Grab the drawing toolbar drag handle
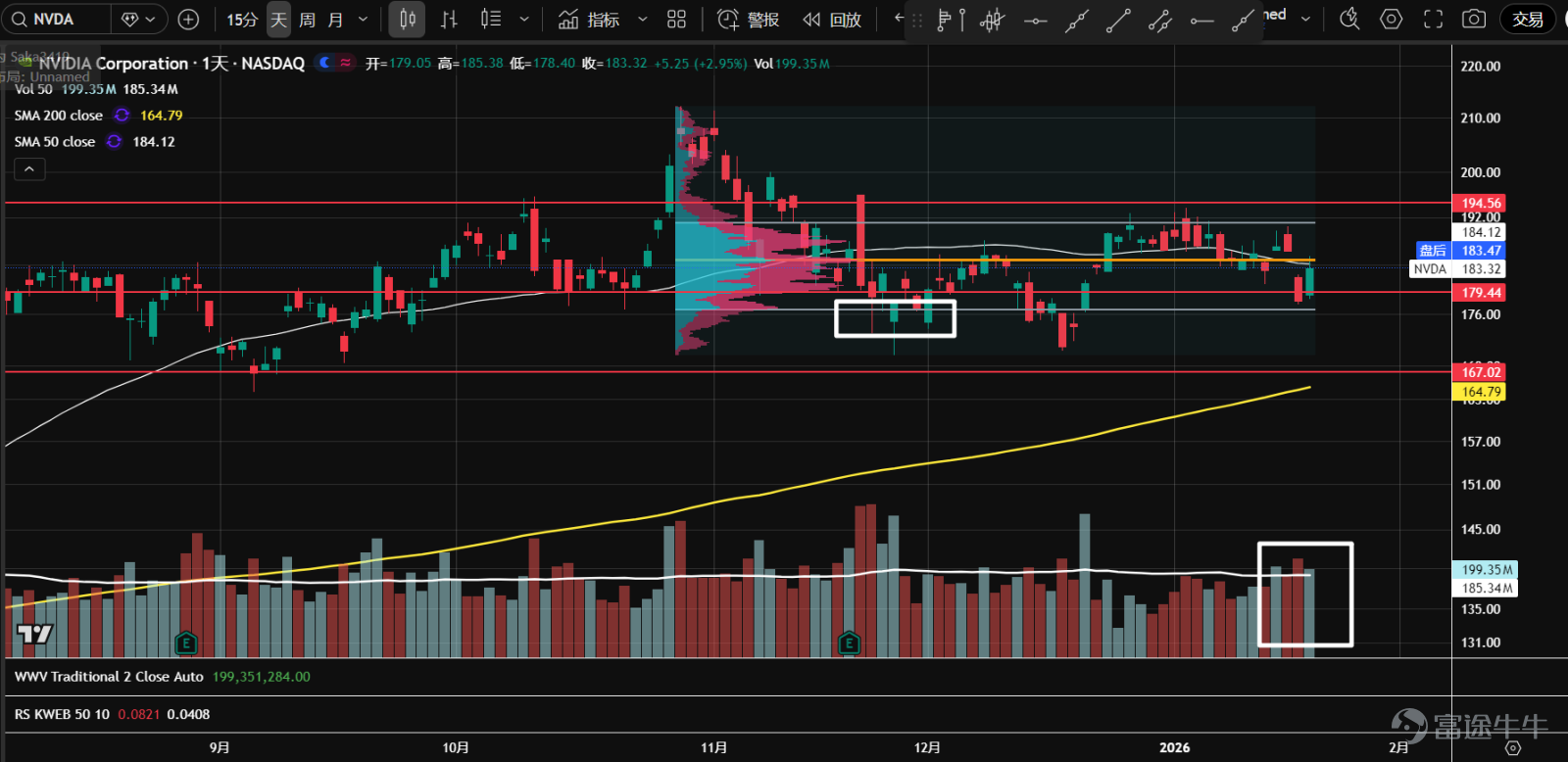The height and width of the screenshot is (762, 1568). tap(917, 20)
